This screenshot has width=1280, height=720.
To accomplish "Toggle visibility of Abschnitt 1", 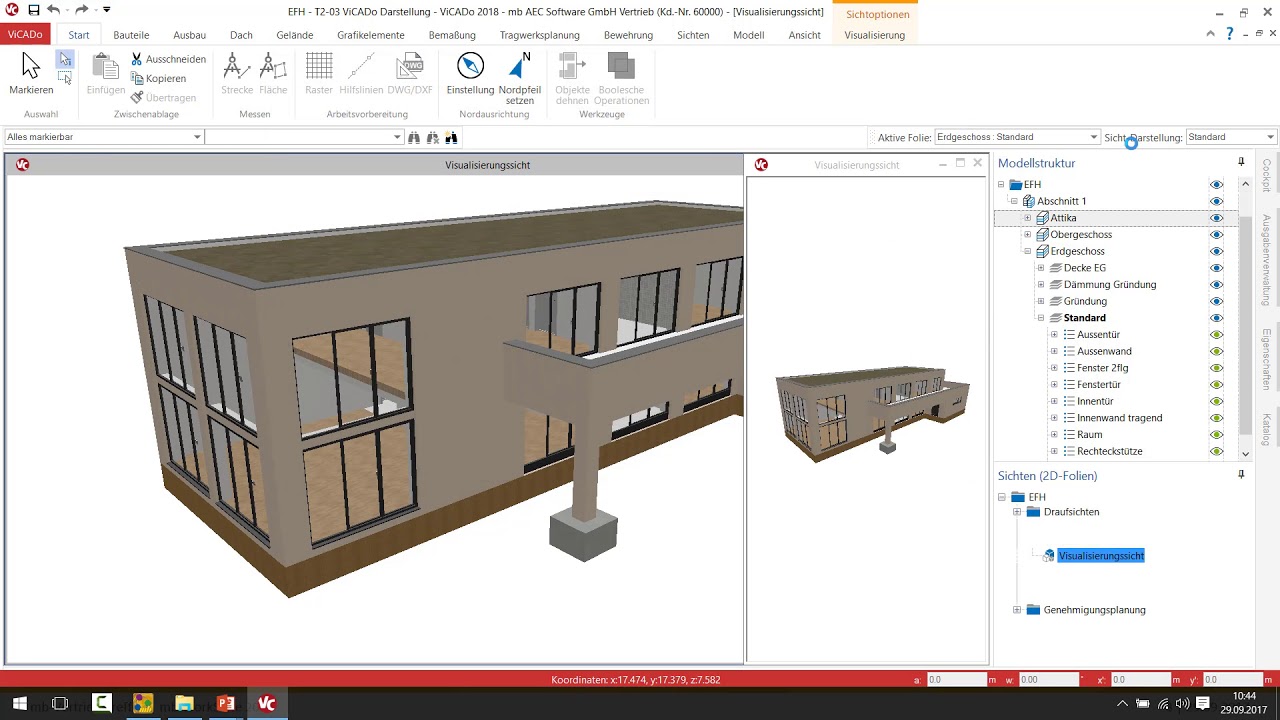I will (1217, 201).
